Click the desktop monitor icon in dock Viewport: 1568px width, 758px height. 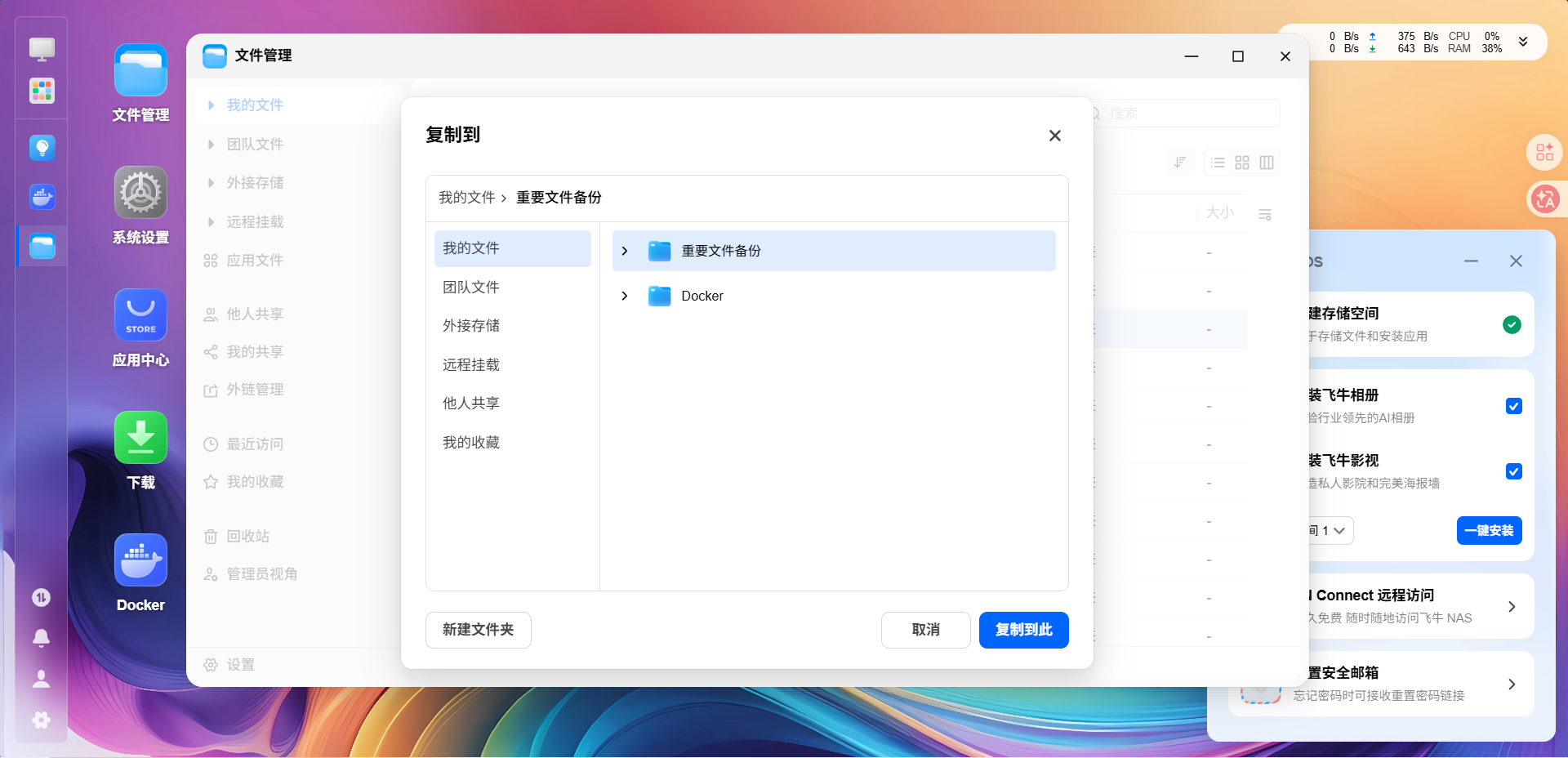pos(42,50)
